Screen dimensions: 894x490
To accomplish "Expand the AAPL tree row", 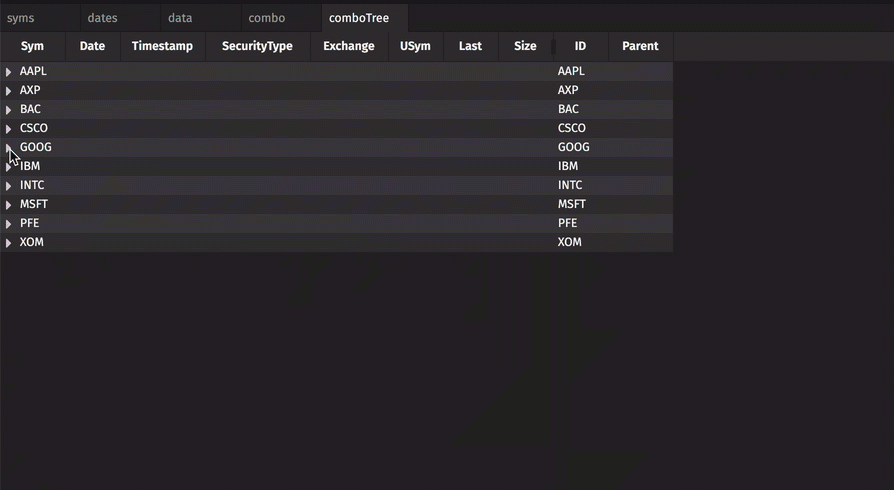I will tap(9, 72).
